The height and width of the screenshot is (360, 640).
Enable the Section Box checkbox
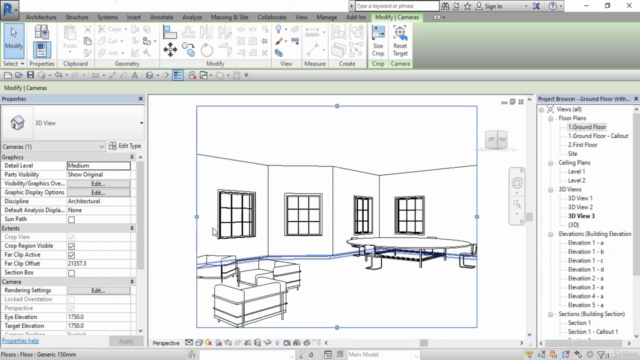tap(71, 273)
